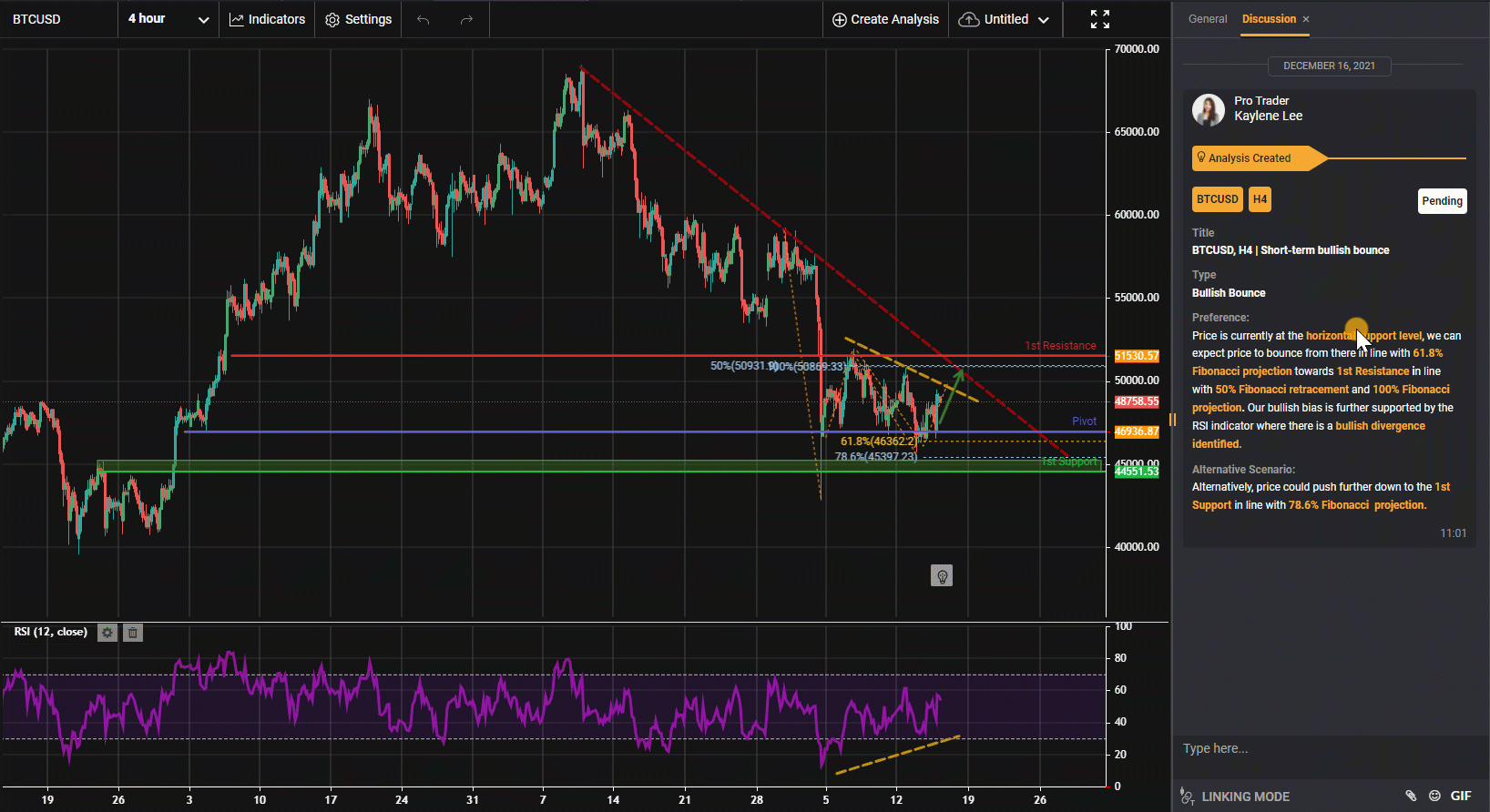Image resolution: width=1490 pixels, height=812 pixels.
Task: Click the panel divider handle
Action: click(x=1172, y=420)
